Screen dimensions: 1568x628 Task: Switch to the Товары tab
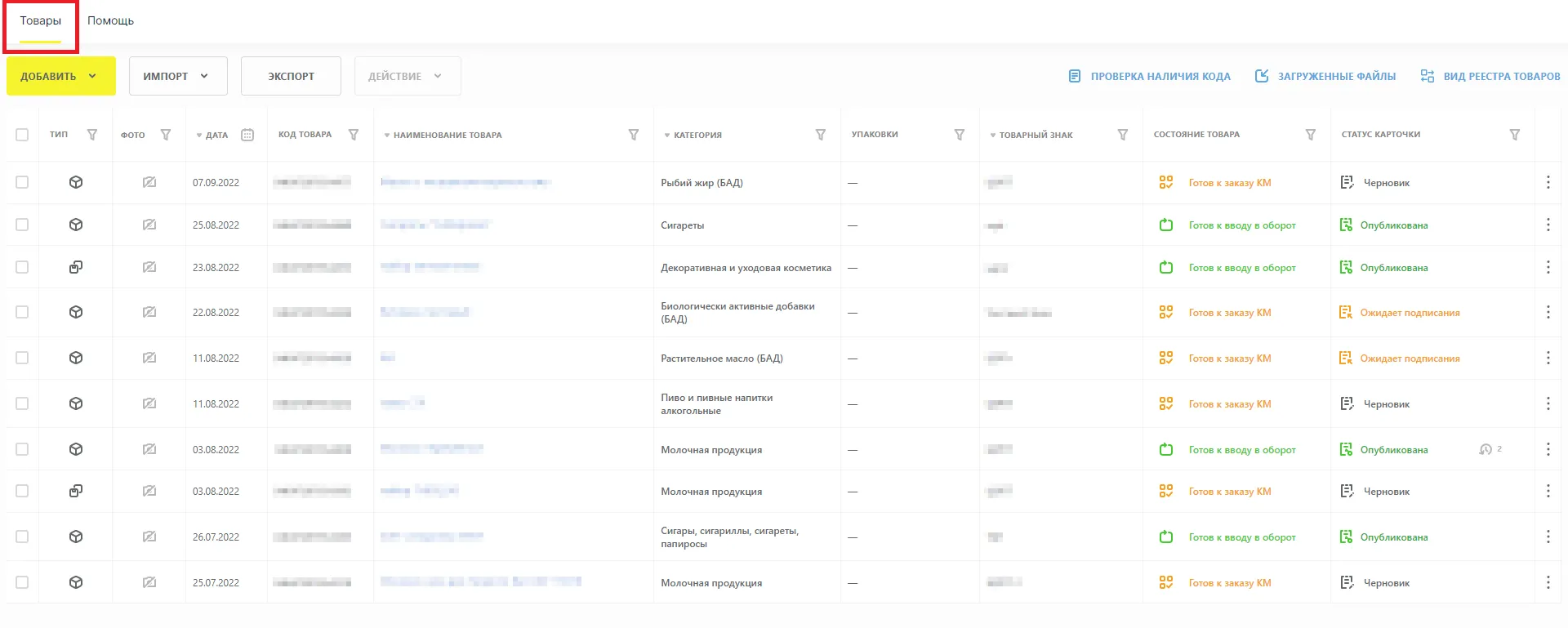pos(40,21)
